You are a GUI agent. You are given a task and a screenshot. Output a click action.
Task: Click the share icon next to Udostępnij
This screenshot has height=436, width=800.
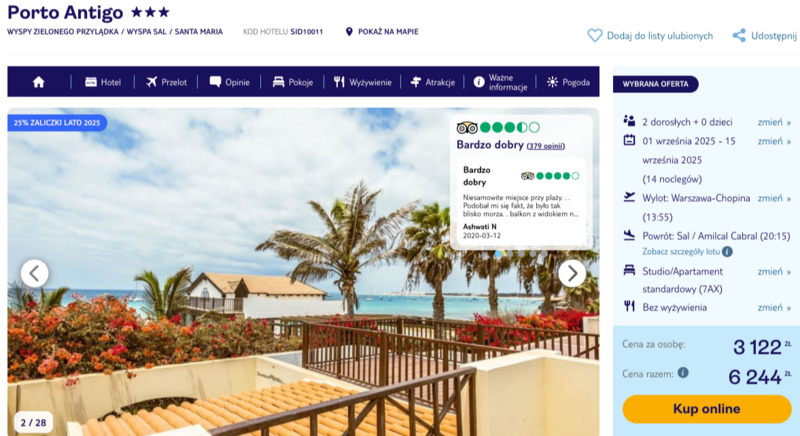coord(739,36)
